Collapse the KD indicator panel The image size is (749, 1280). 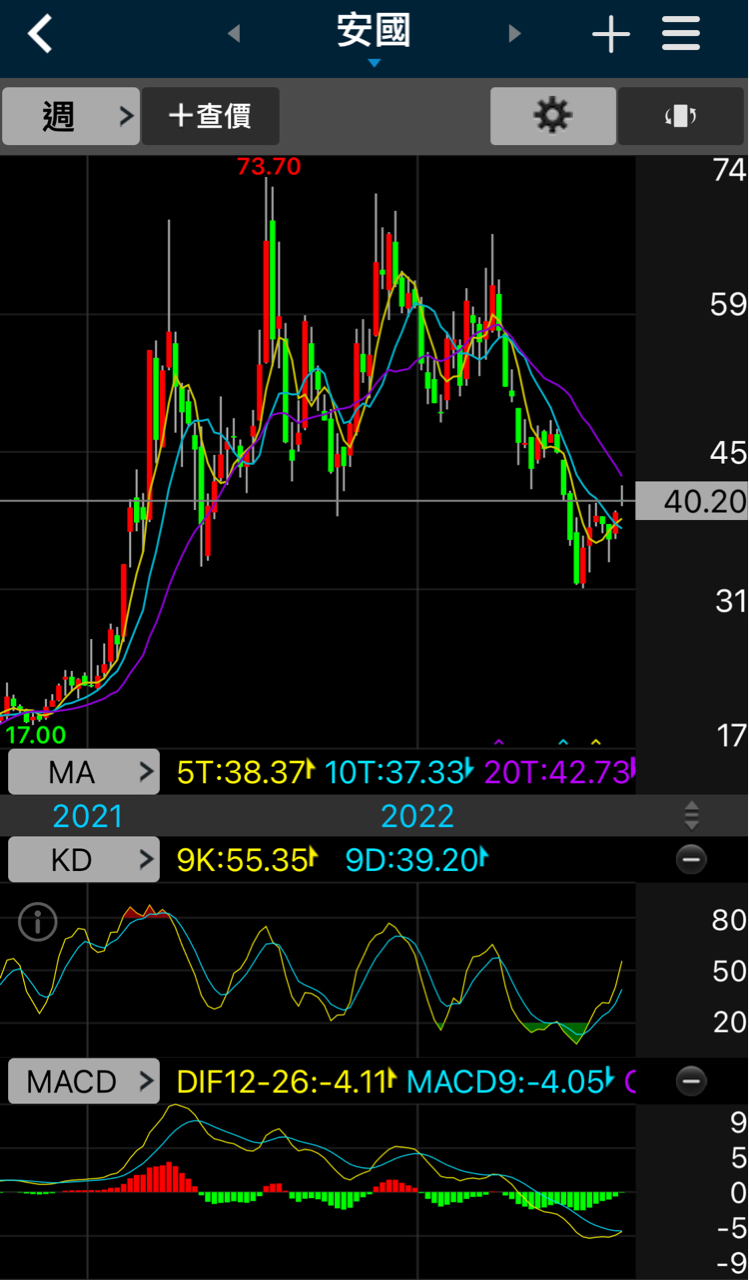coord(691,859)
